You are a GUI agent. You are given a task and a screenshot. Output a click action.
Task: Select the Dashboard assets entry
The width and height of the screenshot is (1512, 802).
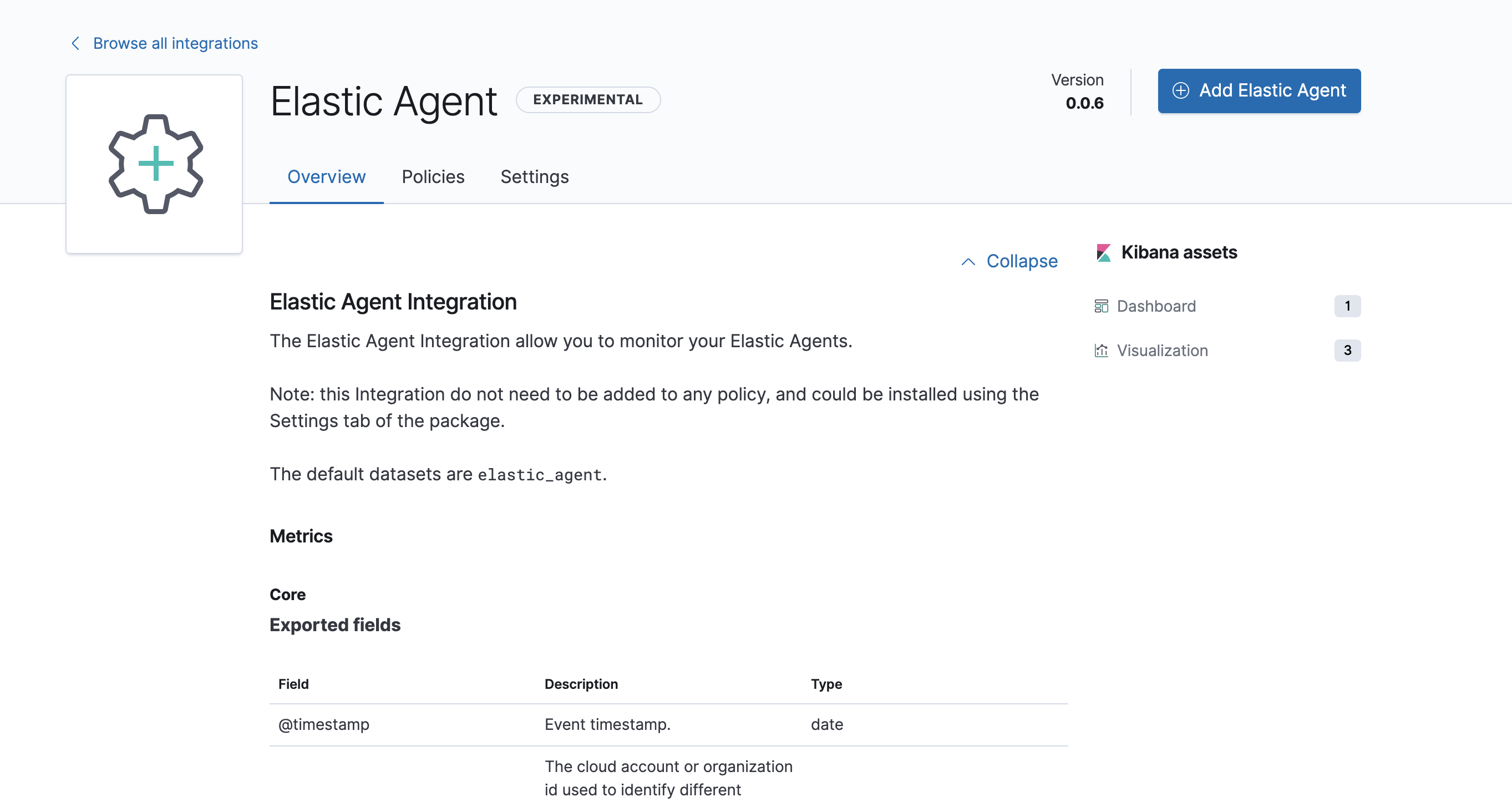tap(1156, 306)
